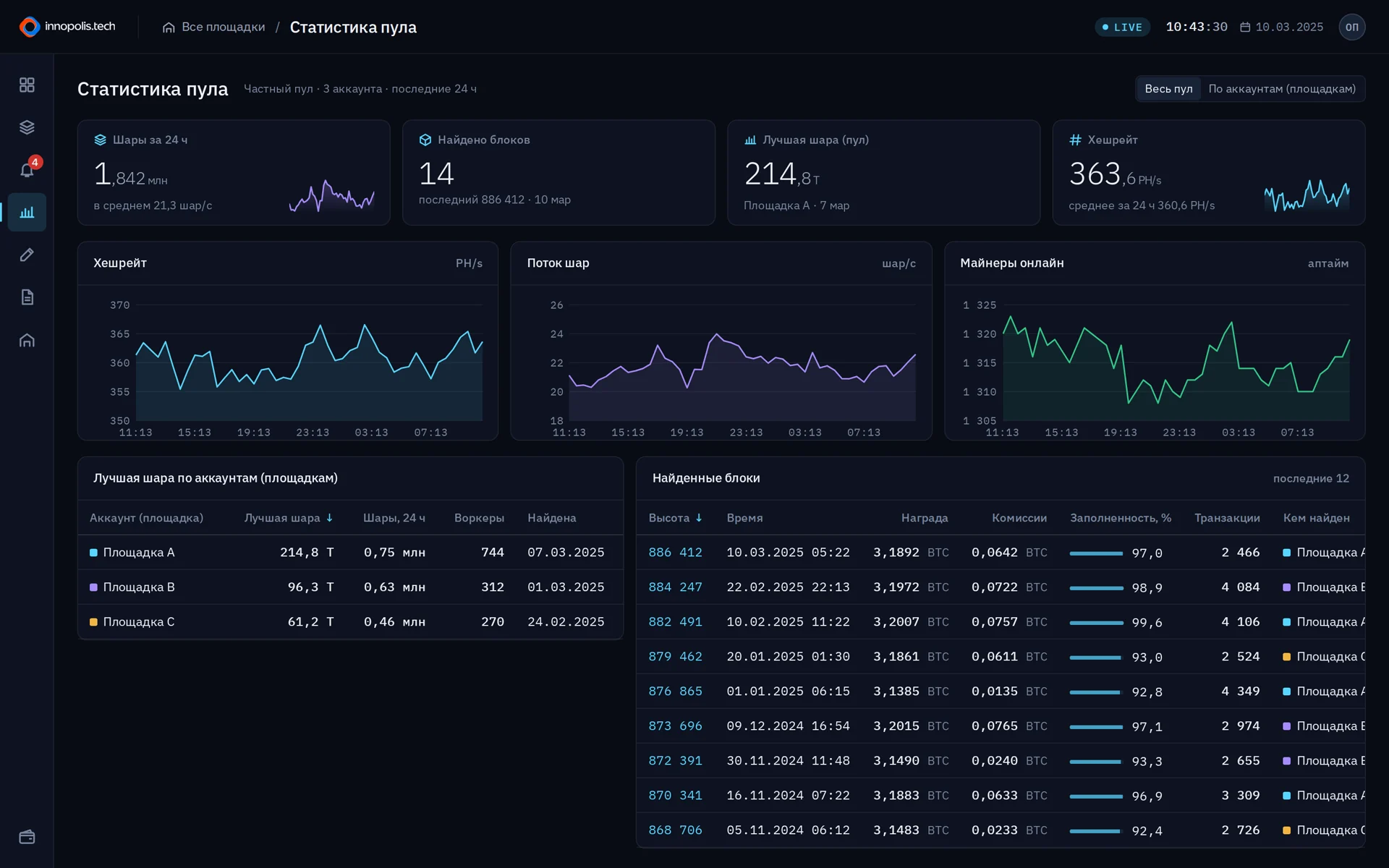
Task: Open the layers stack icon in sidebar
Action: click(x=27, y=127)
